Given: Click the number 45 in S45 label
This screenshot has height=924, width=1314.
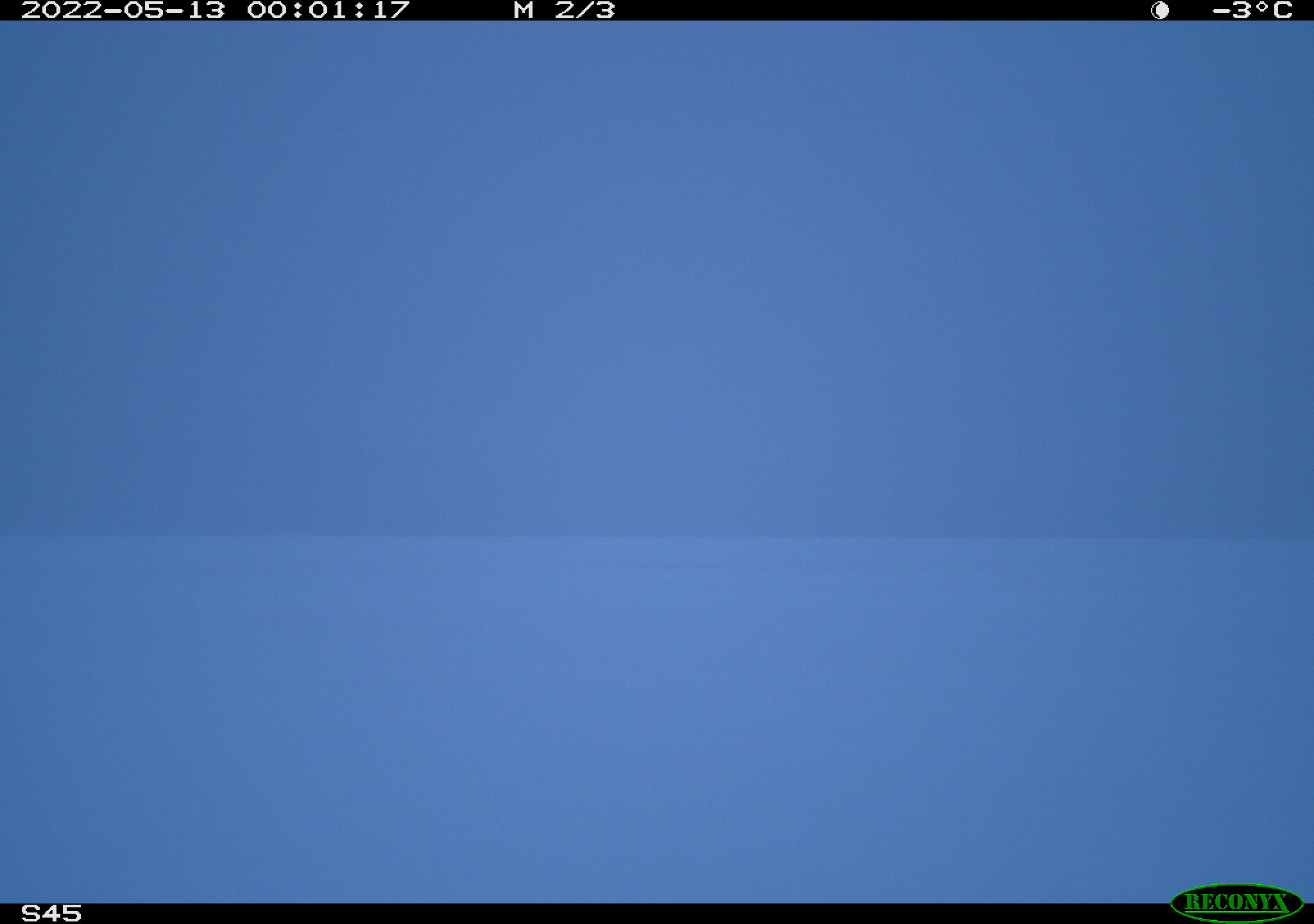Looking at the screenshot, I should pyautogui.click(x=62, y=913).
